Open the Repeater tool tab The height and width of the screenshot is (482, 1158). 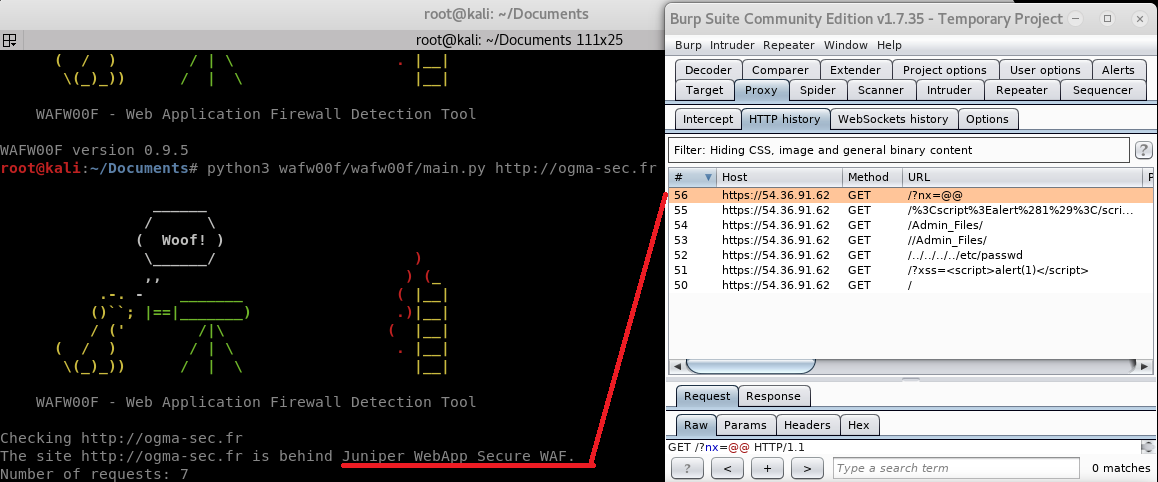coord(1021,90)
